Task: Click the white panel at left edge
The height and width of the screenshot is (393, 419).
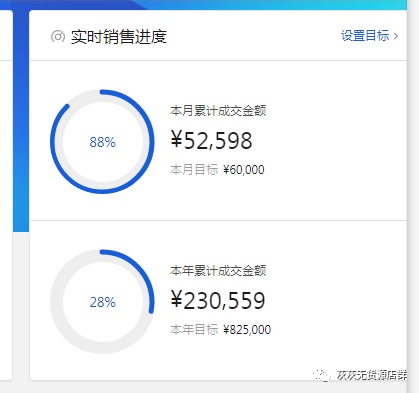Action: (x=6, y=195)
